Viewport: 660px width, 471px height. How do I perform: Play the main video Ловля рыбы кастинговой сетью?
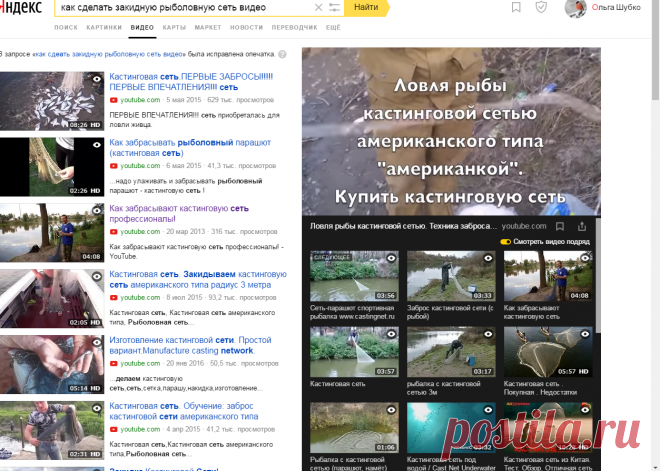[451, 132]
